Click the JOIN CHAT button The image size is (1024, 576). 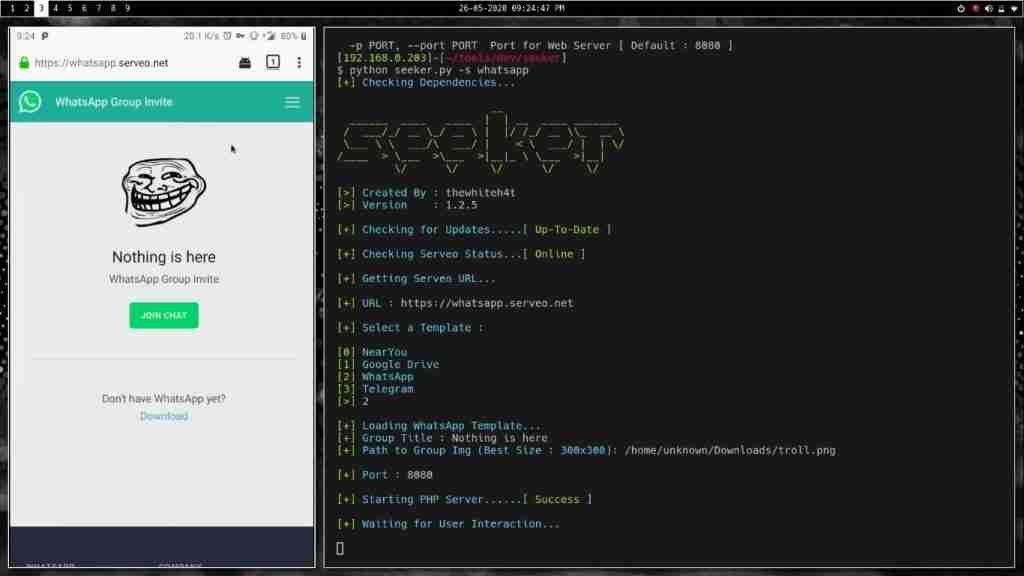point(164,315)
